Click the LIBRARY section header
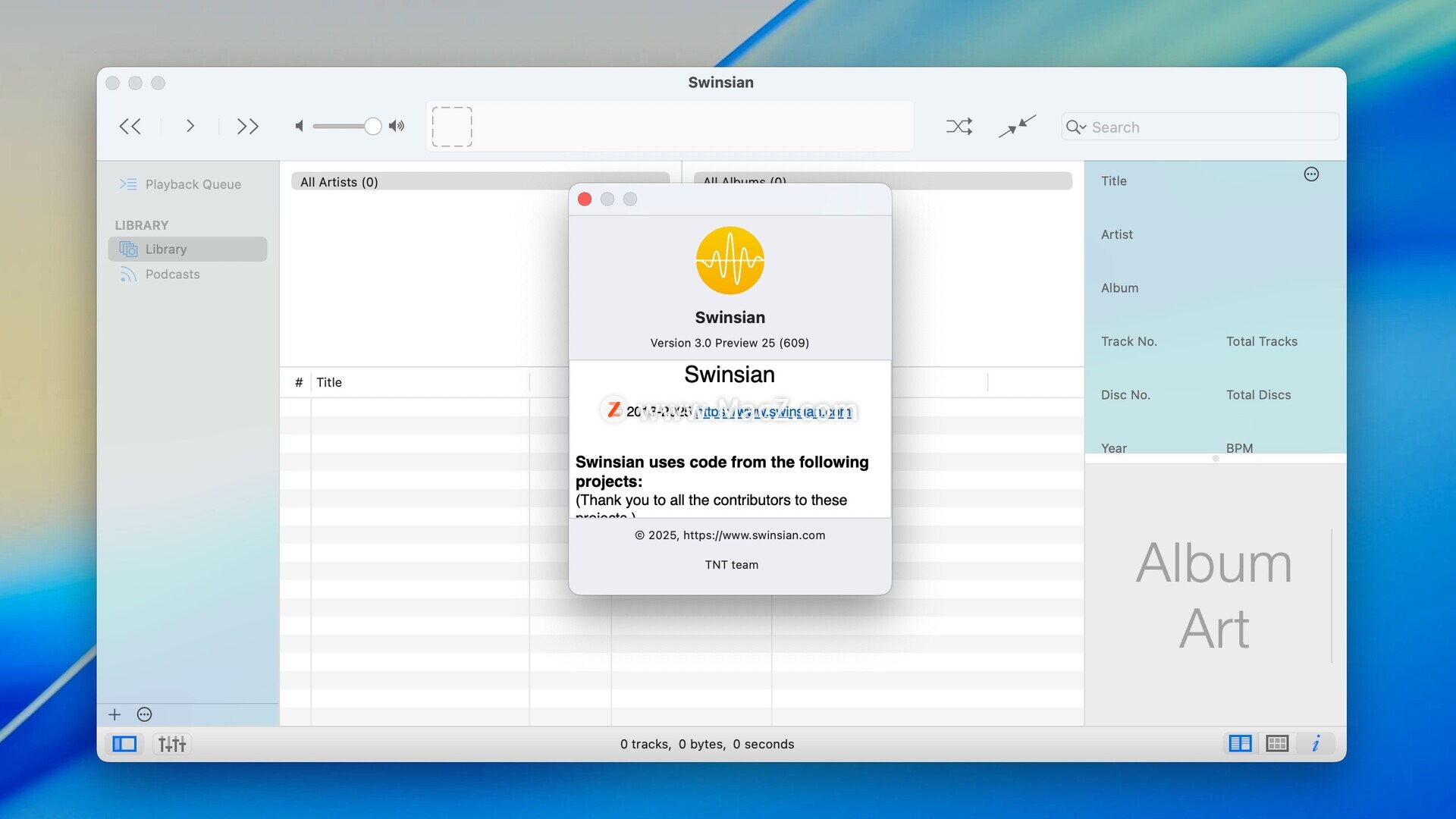 pyautogui.click(x=142, y=225)
